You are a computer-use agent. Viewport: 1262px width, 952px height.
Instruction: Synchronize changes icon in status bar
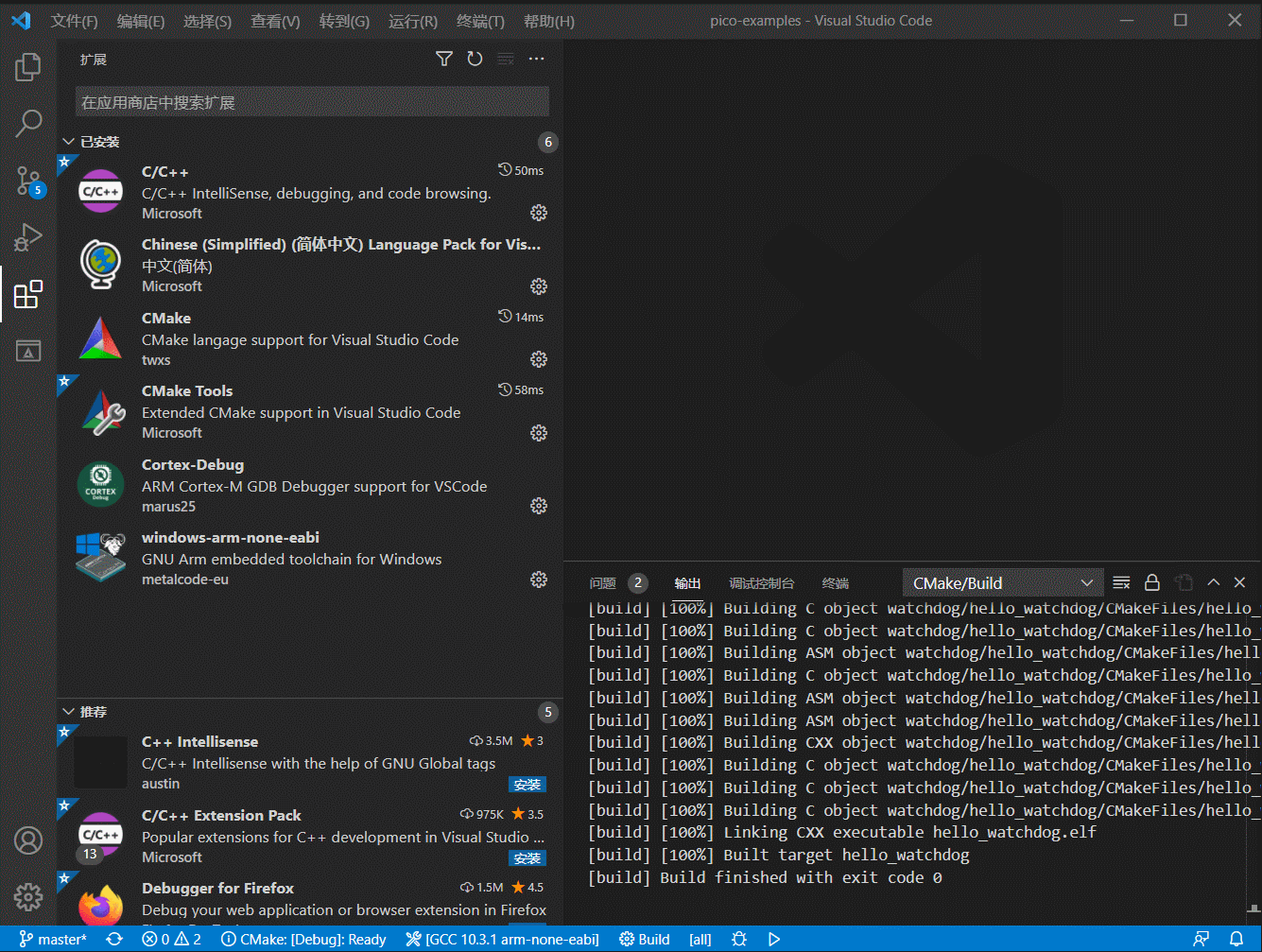tap(114, 939)
